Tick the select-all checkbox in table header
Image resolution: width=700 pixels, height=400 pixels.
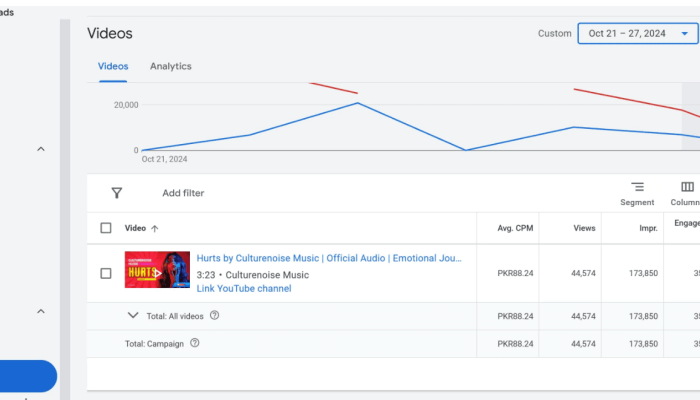point(106,228)
